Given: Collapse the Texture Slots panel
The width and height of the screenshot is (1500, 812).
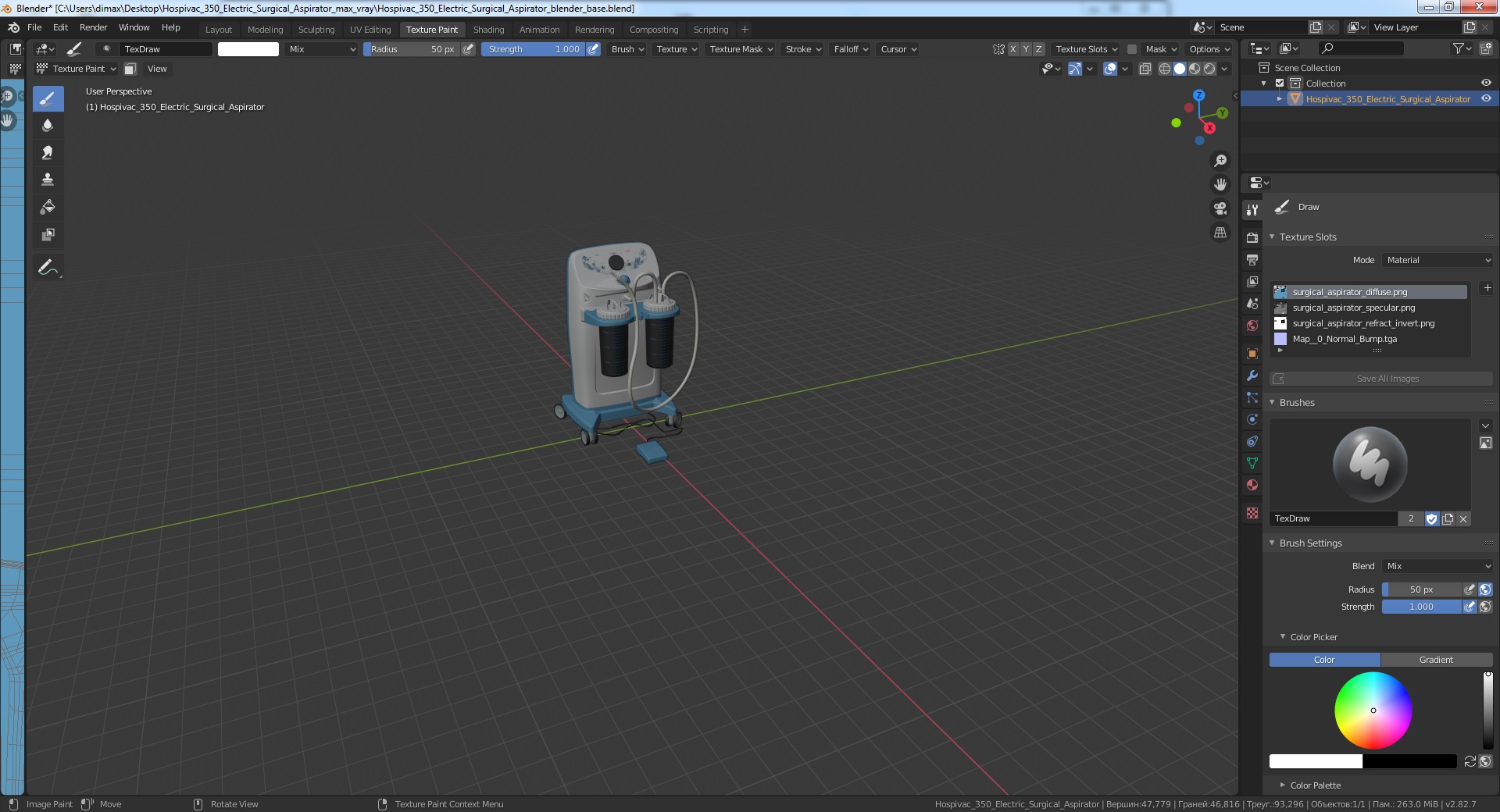Looking at the screenshot, I should click(1272, 237).
